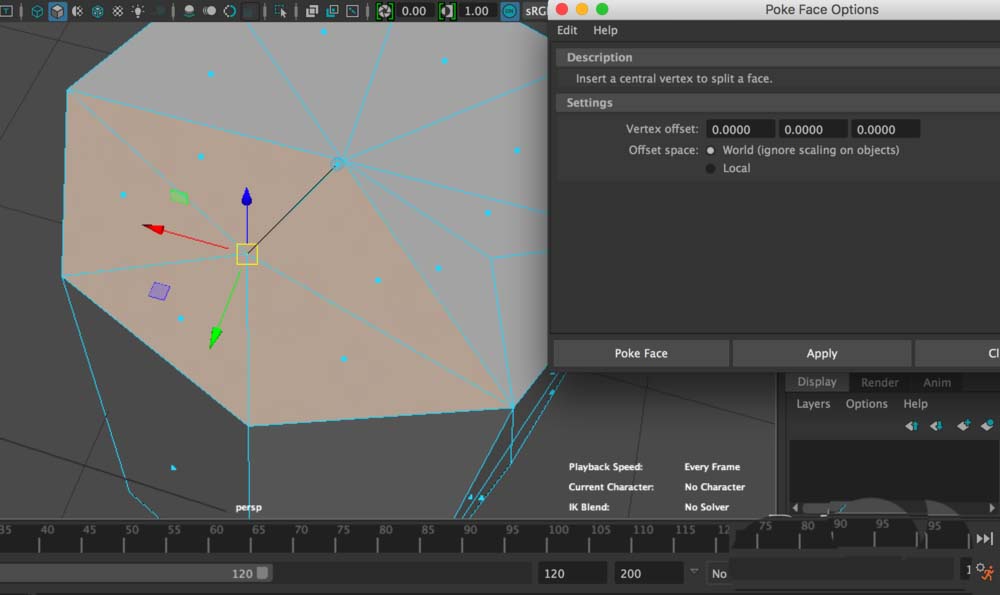Click the gamma value field 1.00
Image resolution: width=1000 pixels, height=595 pixels.
pos(476,11)
